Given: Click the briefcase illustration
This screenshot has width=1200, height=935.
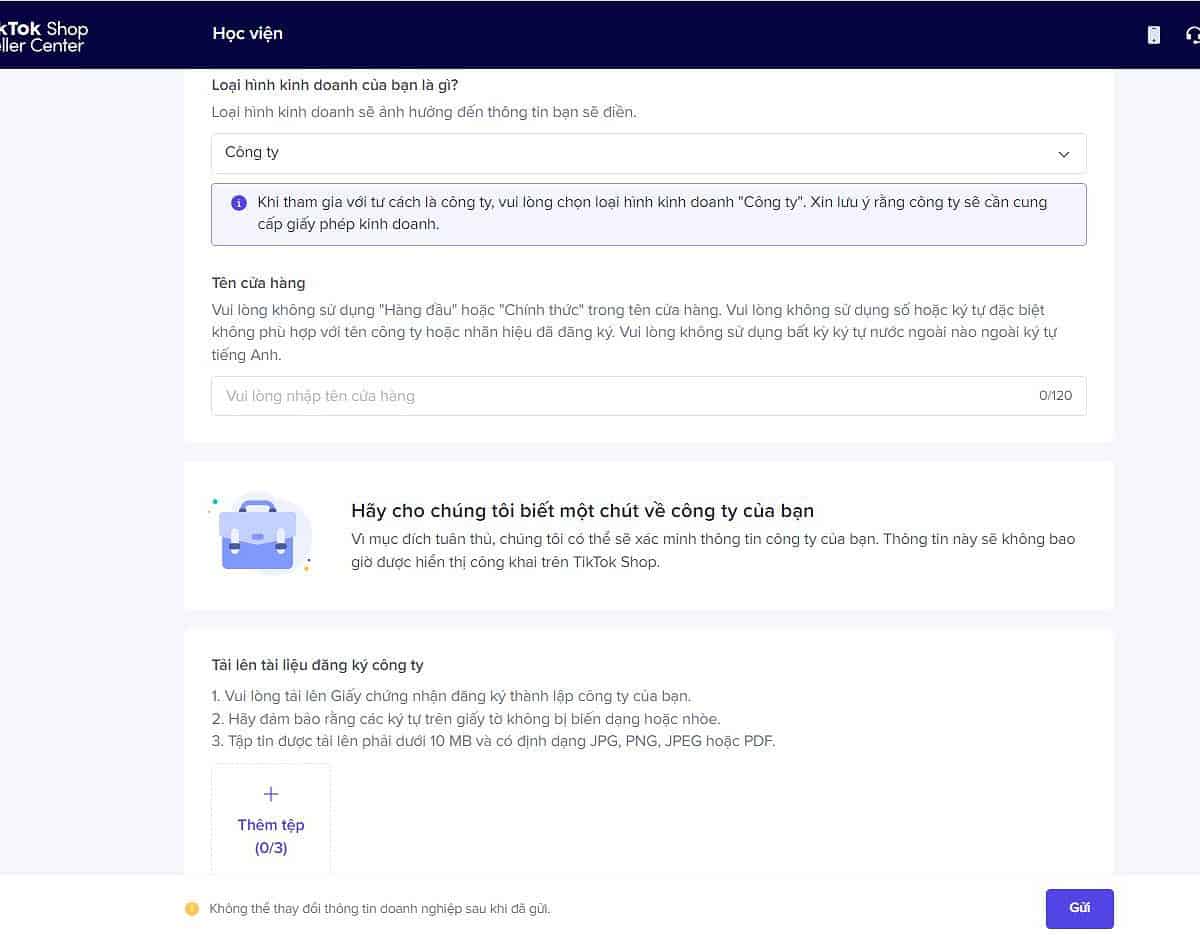Looking at the screenshot, I should click(258, 537).
